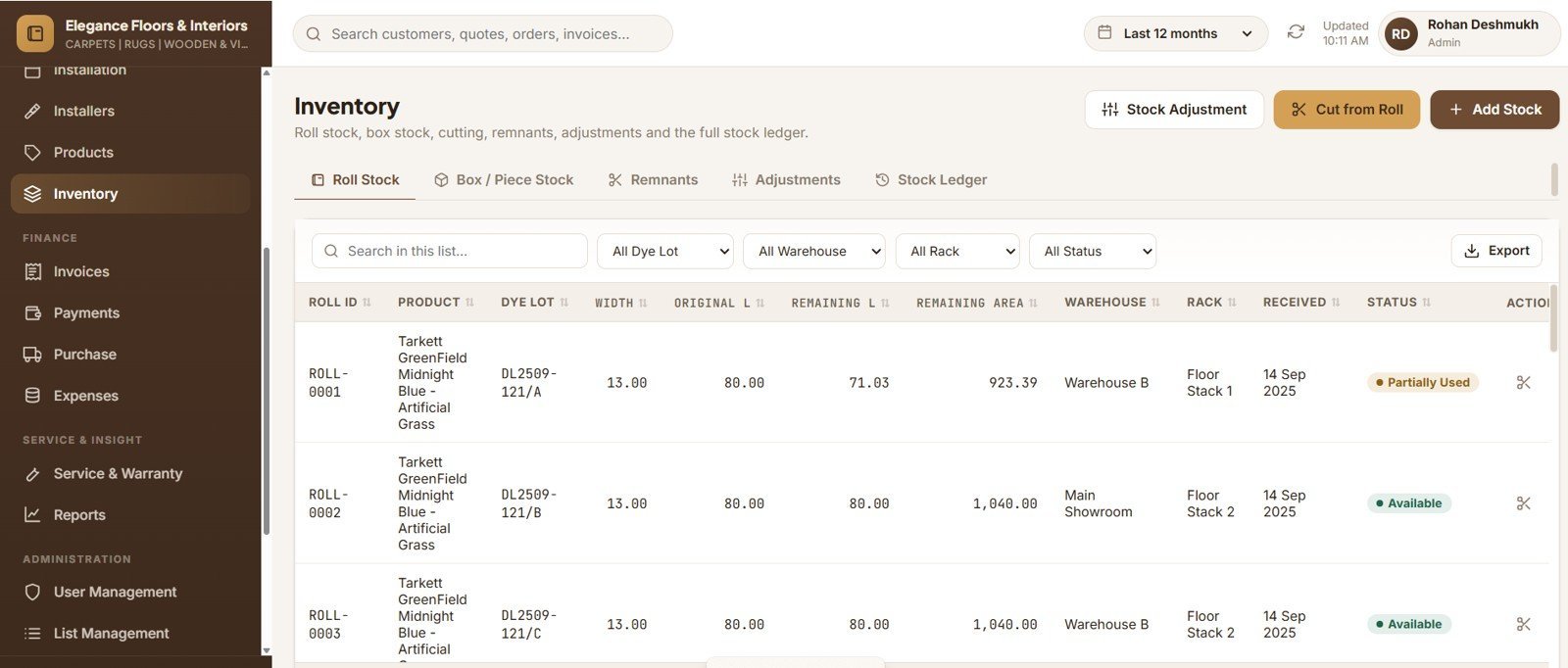Switch to the Remnants tab
Screen dimensions: 1568x668
coord(653,180)
